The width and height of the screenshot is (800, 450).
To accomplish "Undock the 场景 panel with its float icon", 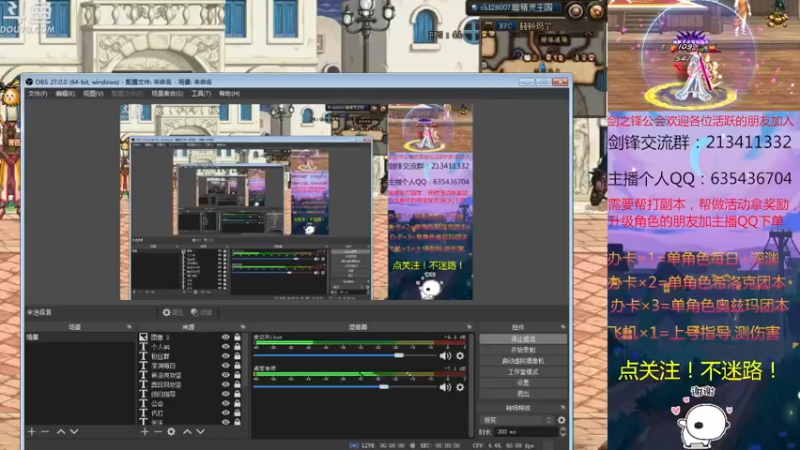I will (129, 327).
